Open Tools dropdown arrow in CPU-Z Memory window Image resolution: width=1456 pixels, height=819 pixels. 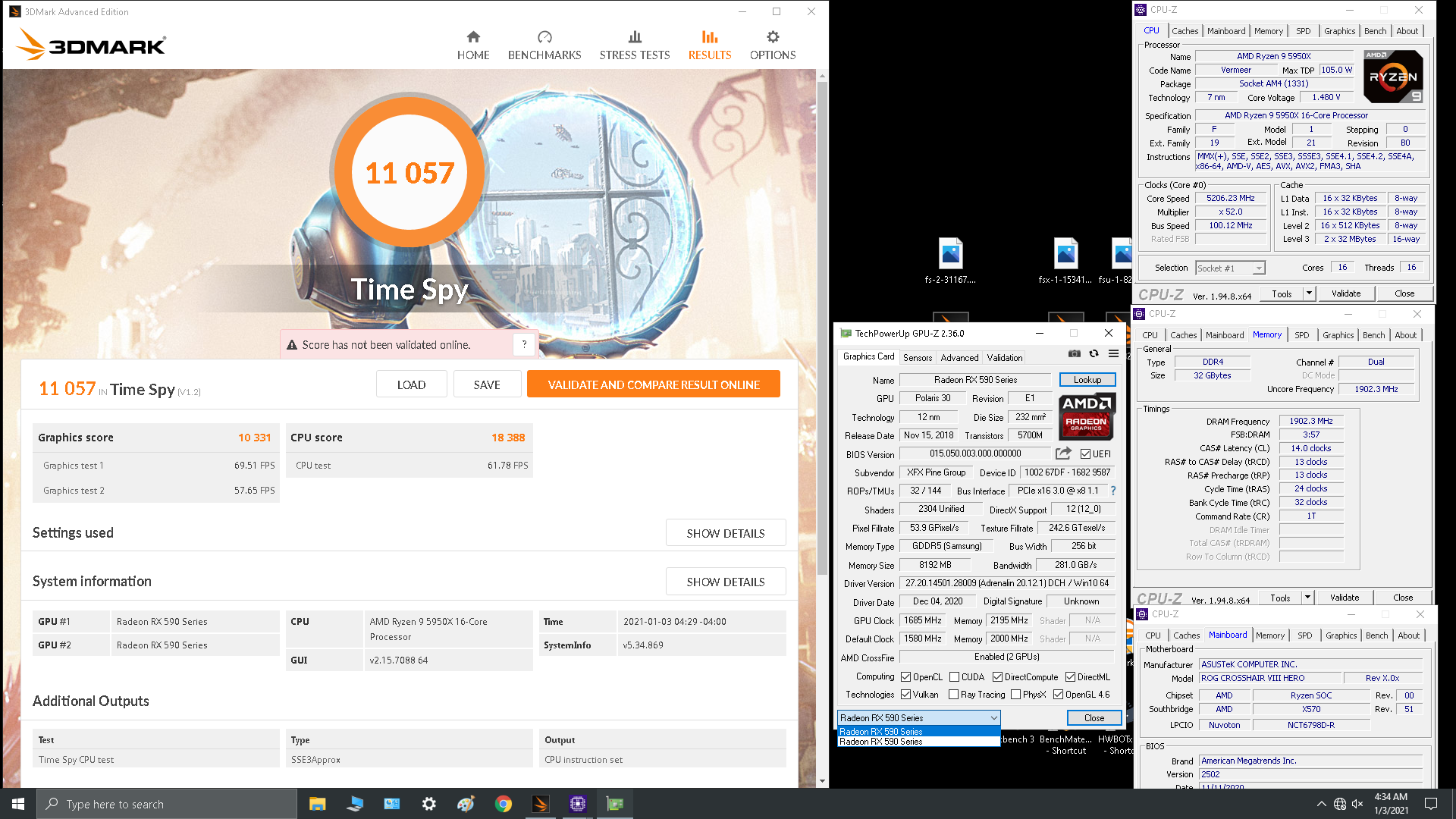[1307, 597]
